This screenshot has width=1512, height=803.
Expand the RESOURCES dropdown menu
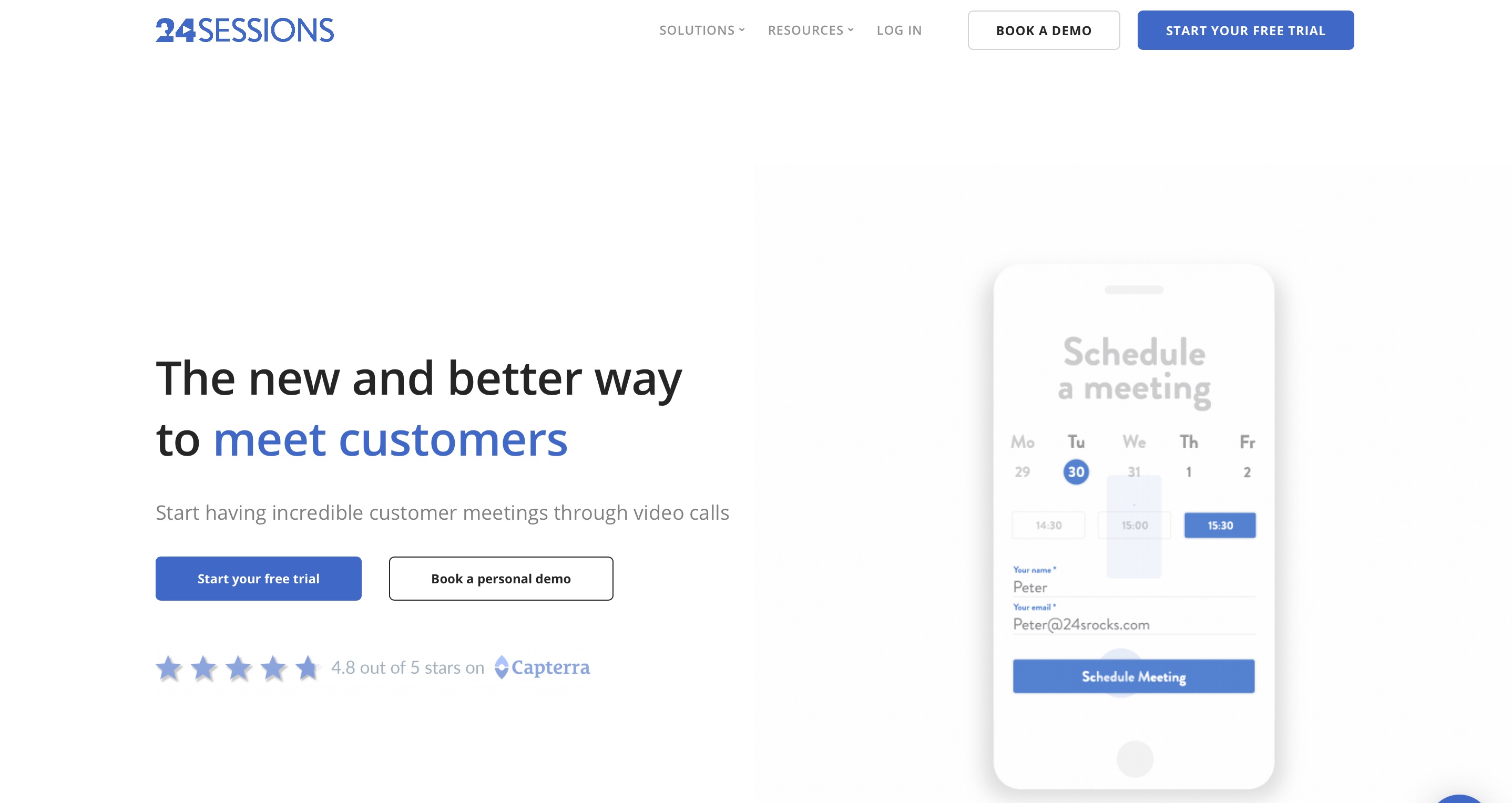[x=812, y=30]
